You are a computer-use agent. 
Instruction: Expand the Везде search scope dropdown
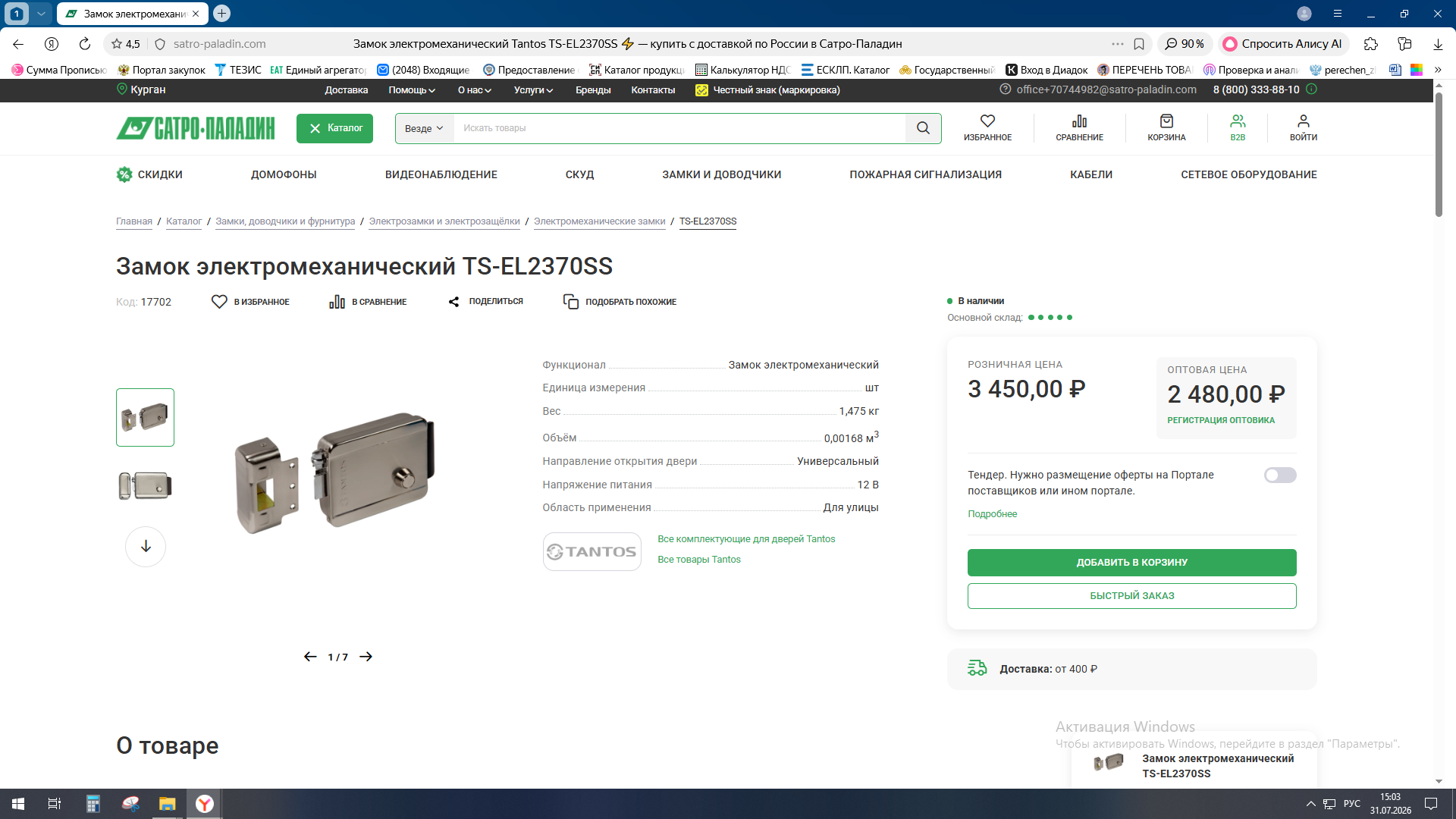(x=424, y=128)
